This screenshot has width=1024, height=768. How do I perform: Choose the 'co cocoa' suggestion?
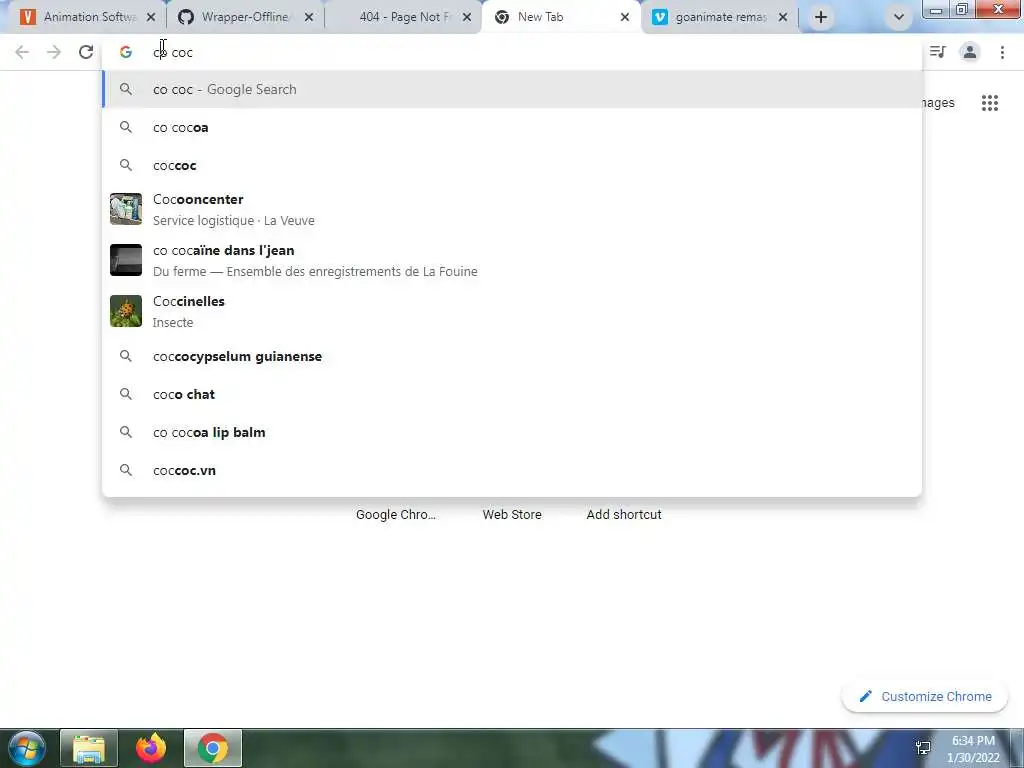coord(513,127)
